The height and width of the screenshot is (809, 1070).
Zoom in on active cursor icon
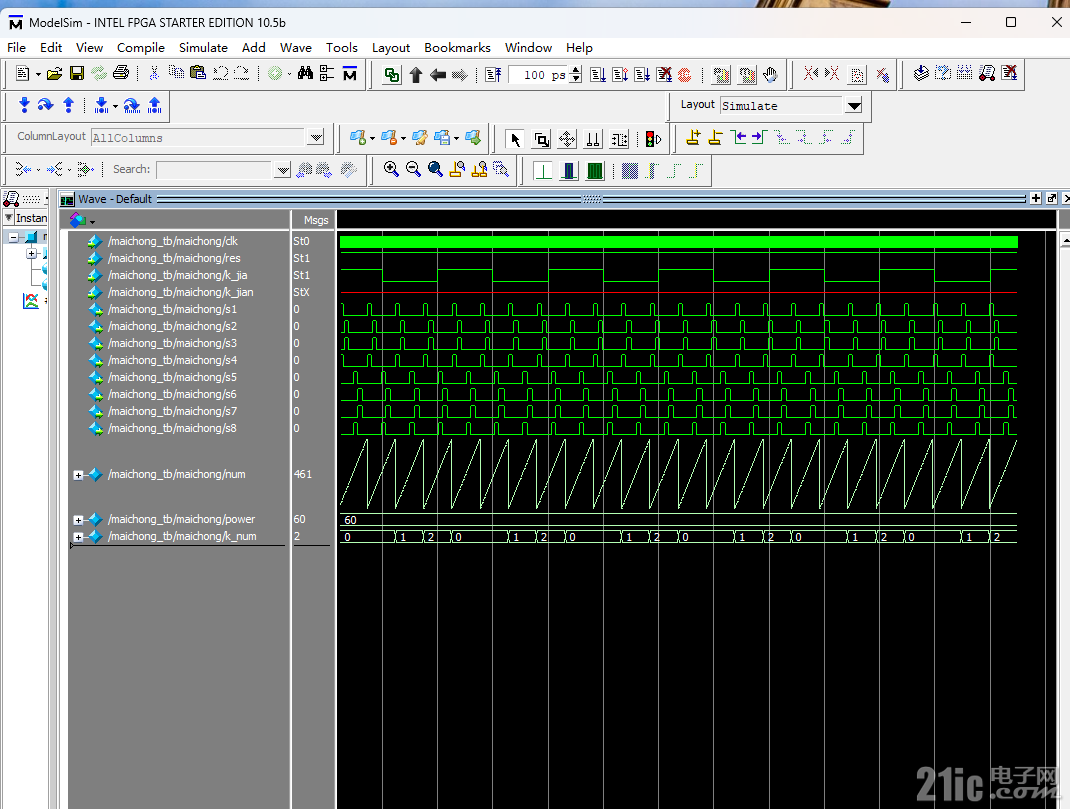457,169
